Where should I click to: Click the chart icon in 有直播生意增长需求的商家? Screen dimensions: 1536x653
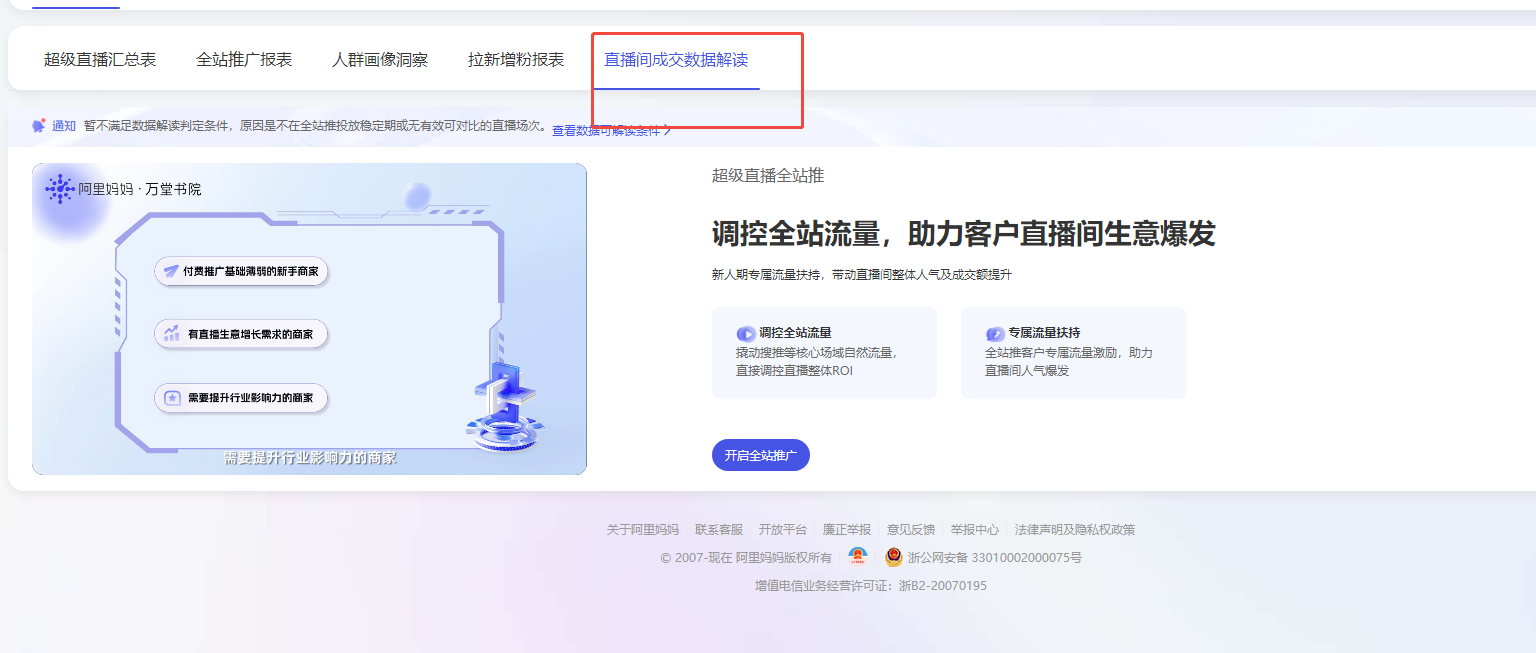click(x=172, y=334)
